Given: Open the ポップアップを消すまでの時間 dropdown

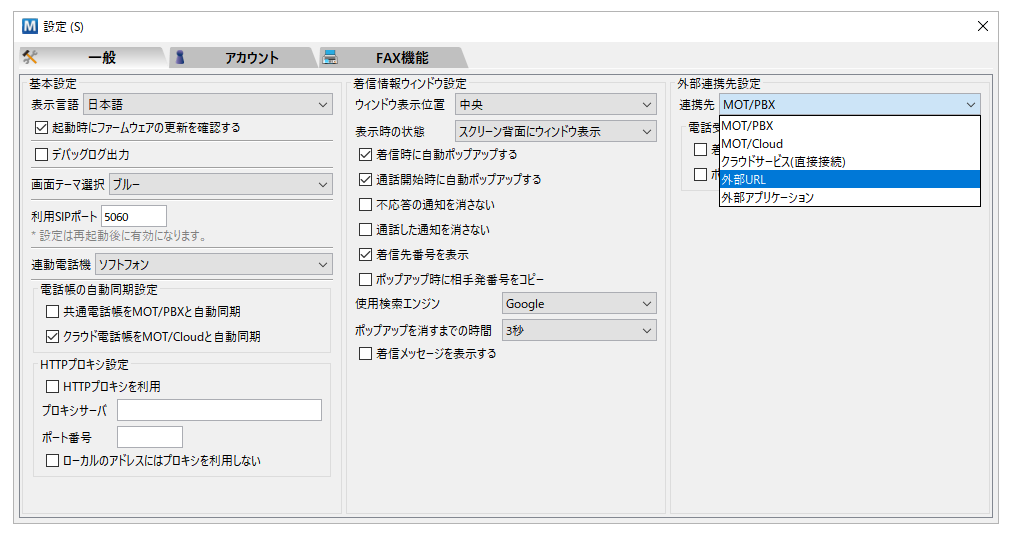Looking at the screenshot, I should pos(578,330).
